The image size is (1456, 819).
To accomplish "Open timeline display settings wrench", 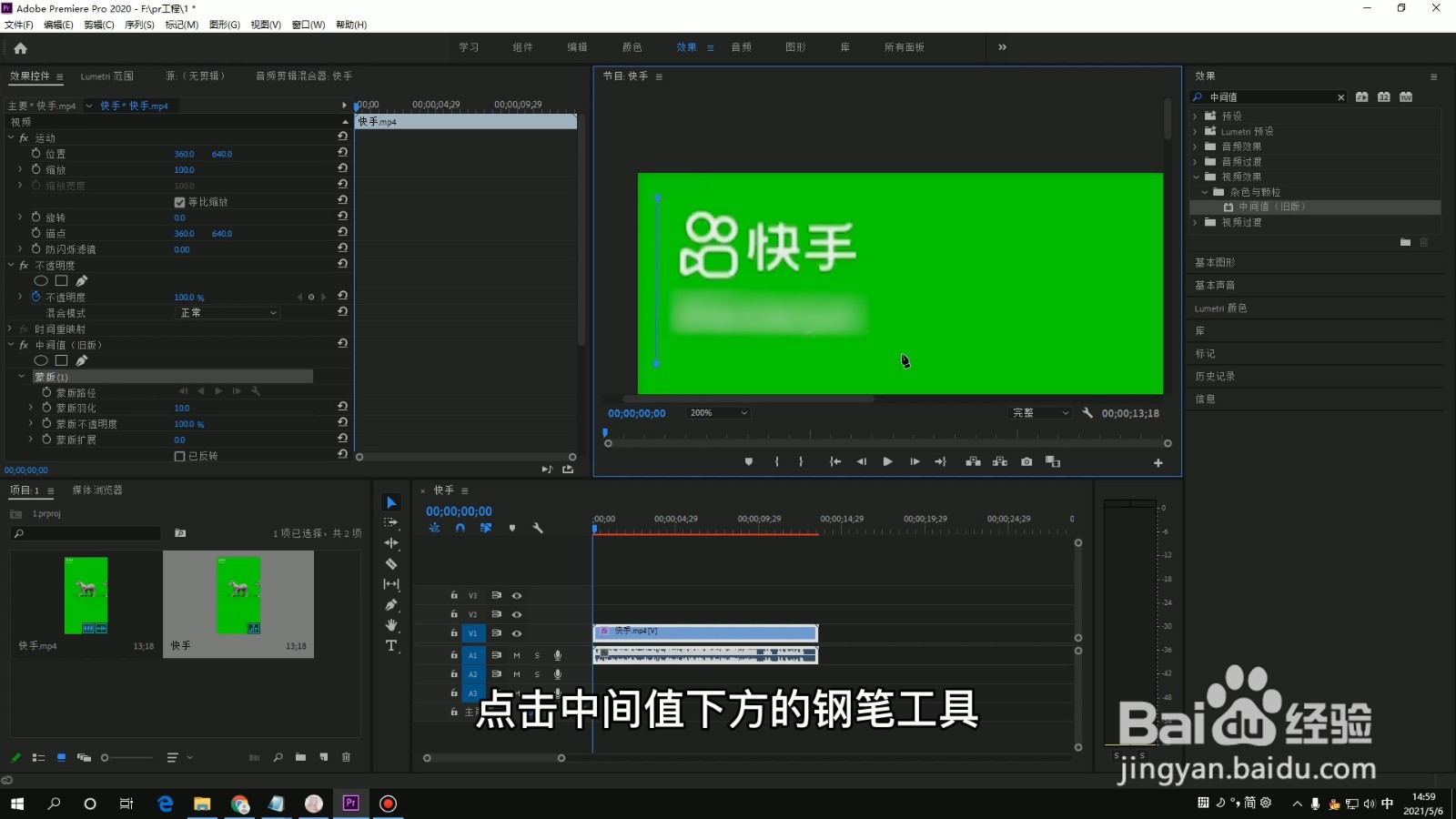I will tap(538, 528).
